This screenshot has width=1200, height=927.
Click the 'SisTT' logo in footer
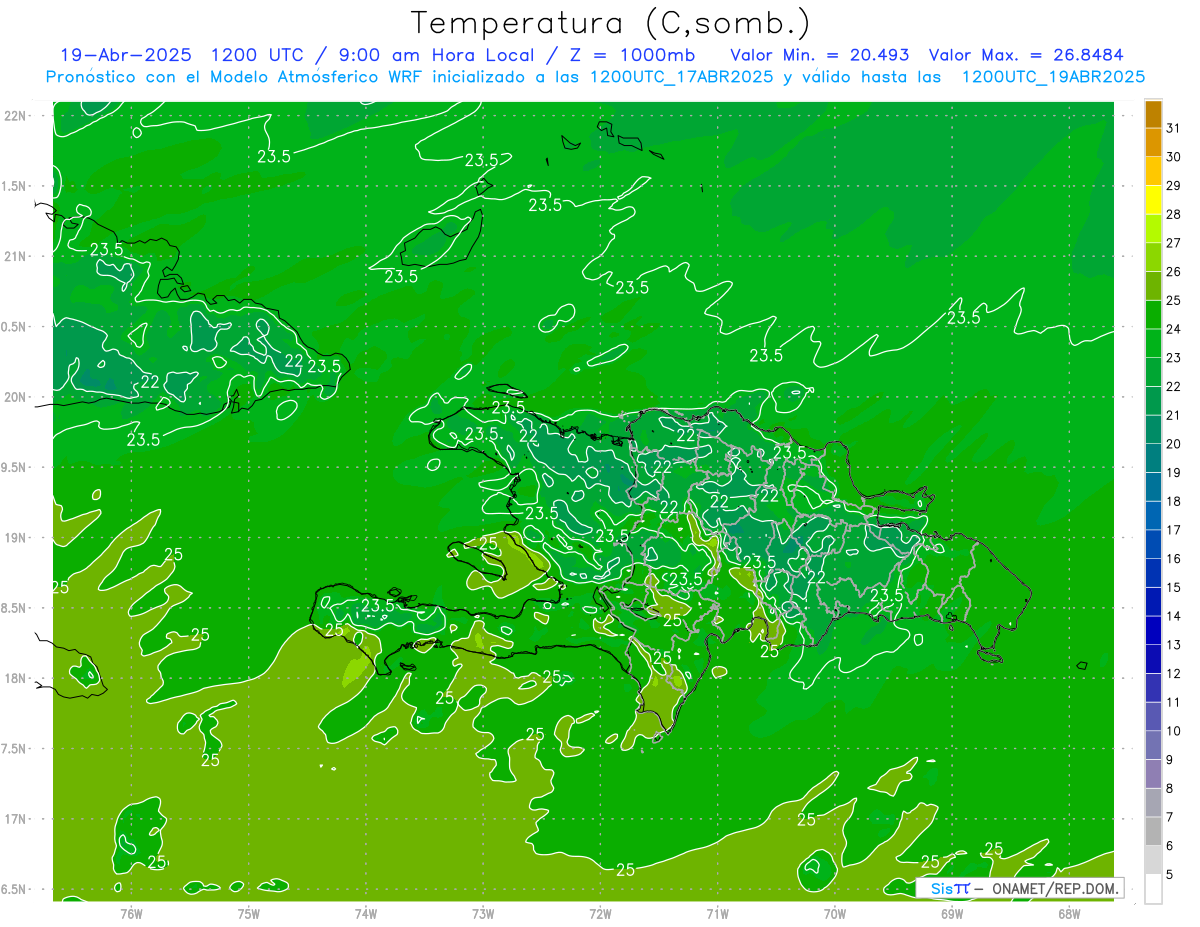(950, 888)
